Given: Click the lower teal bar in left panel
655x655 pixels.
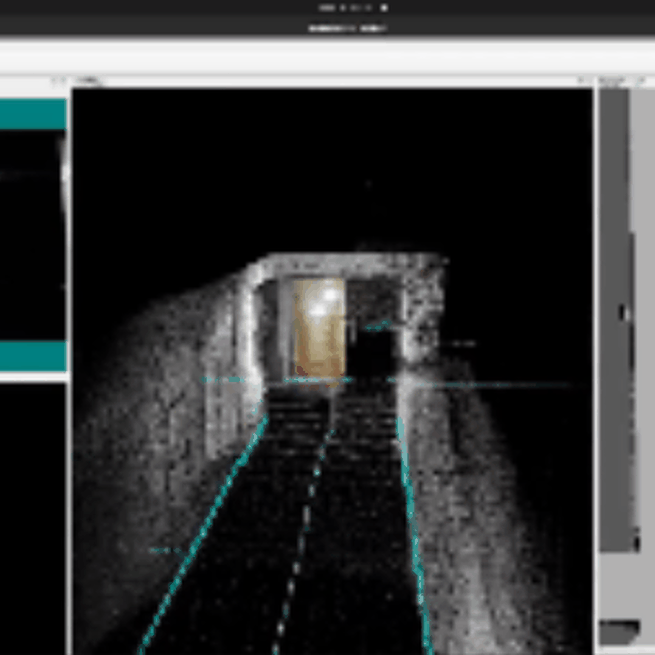Looking at the screenshot, I should tap(33, 355).
